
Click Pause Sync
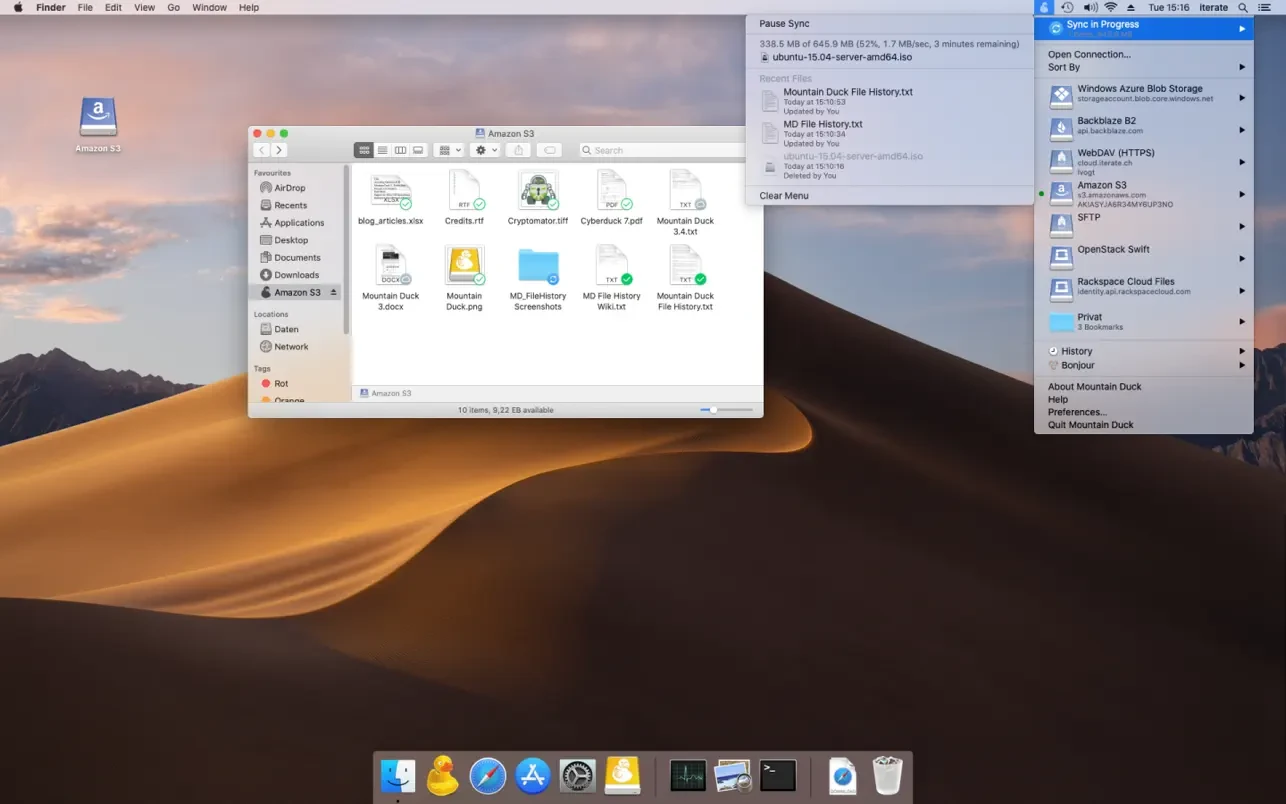[x=785, y=24]
